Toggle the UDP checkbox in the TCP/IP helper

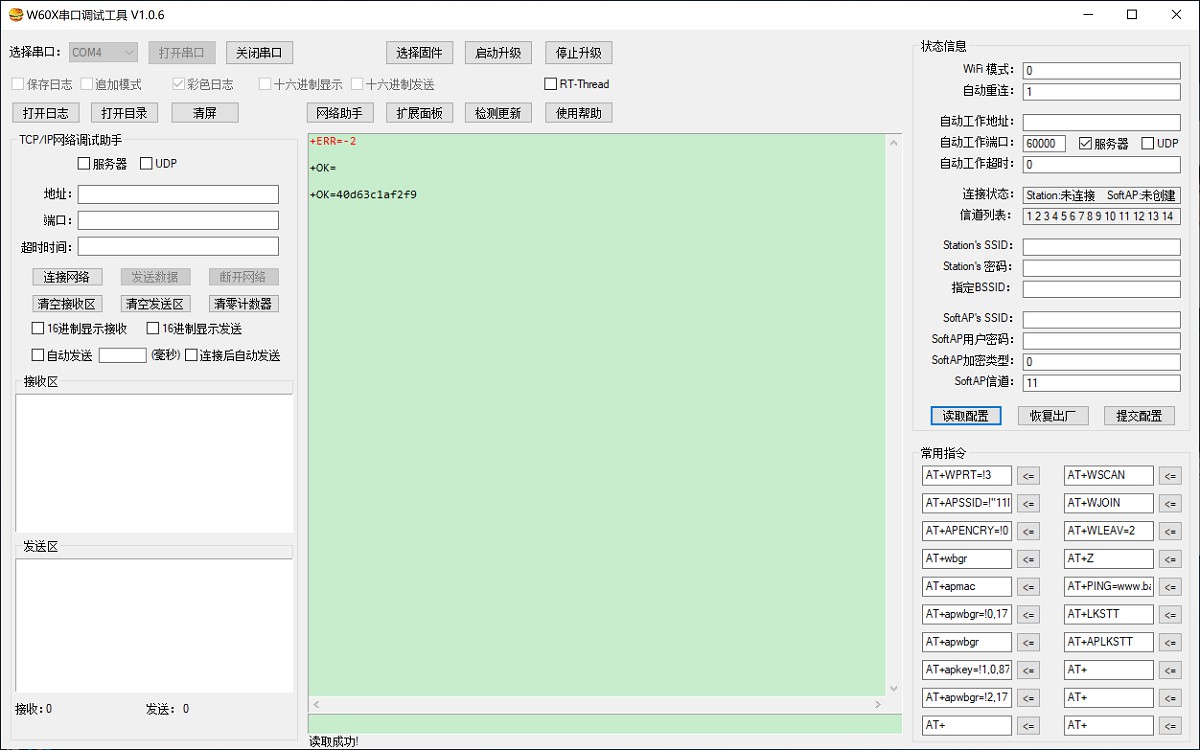click(147, 163)
